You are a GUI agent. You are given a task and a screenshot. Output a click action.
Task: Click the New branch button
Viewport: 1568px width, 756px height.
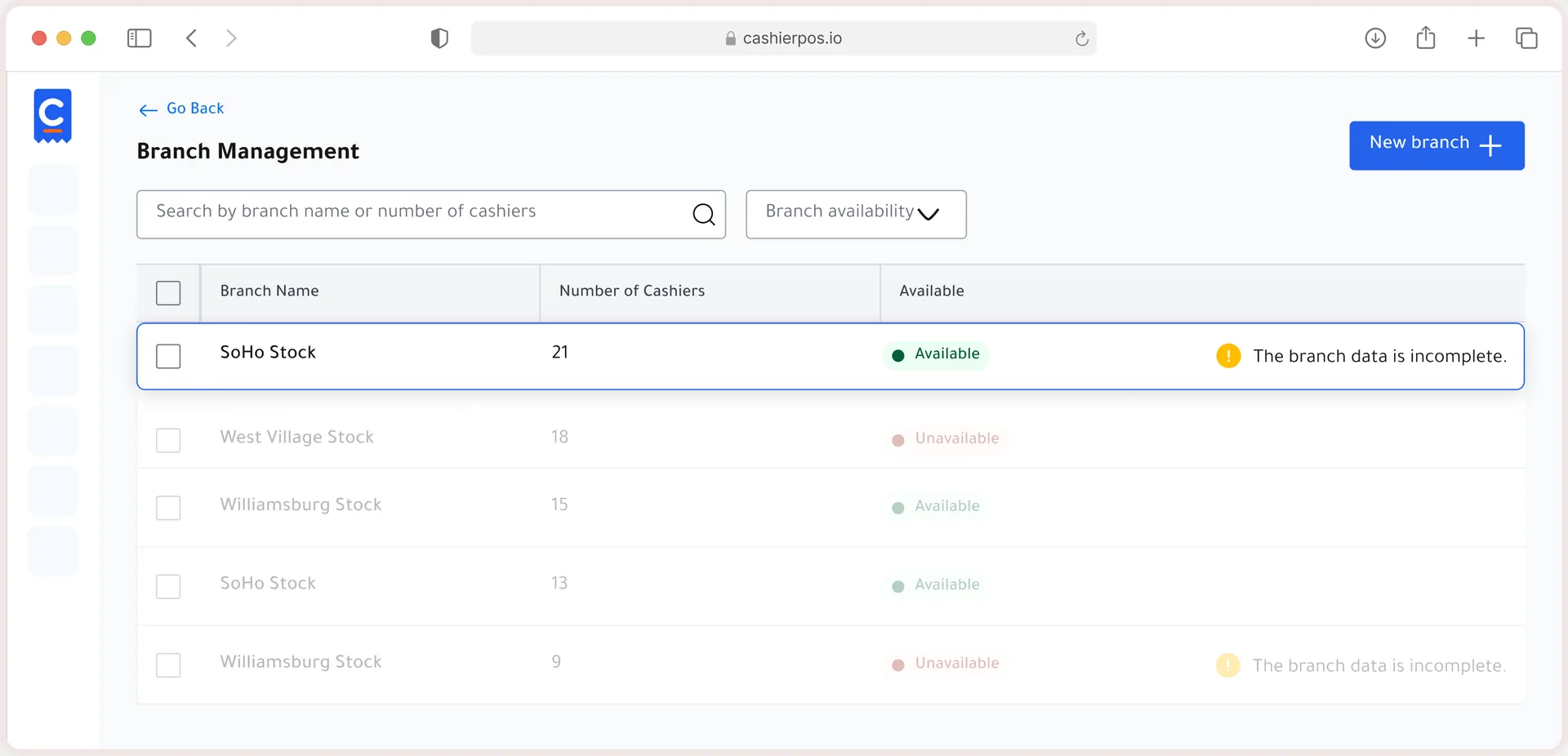click(x=1437, y=145)
